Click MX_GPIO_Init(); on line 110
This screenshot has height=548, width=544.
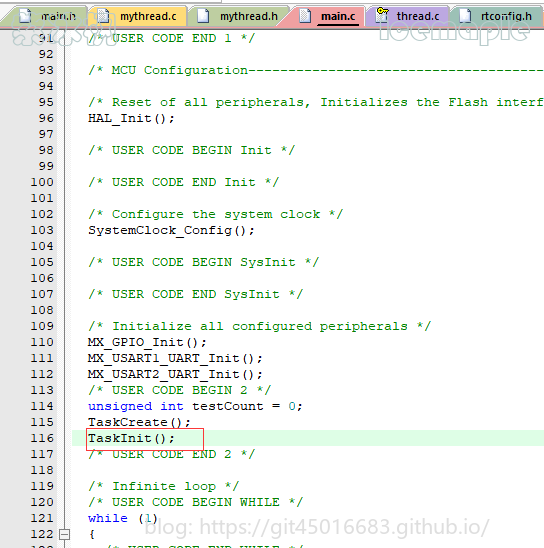(x=147, y=342)
